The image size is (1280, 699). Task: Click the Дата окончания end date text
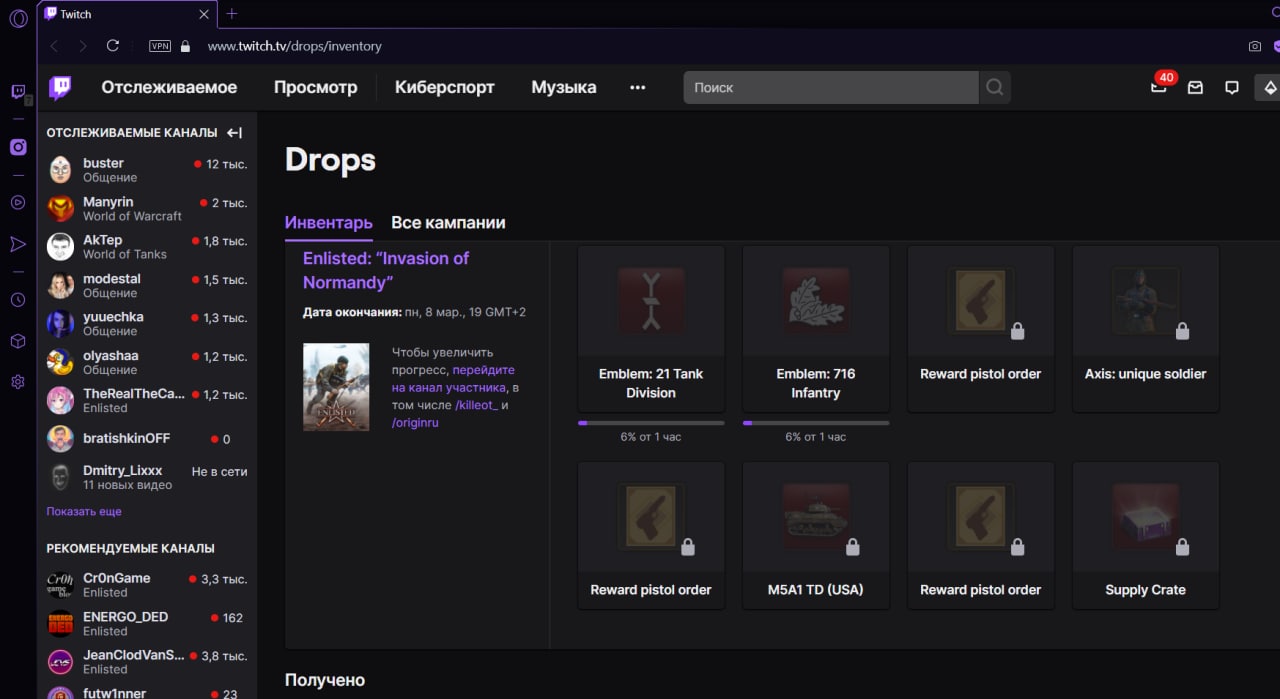414,312
